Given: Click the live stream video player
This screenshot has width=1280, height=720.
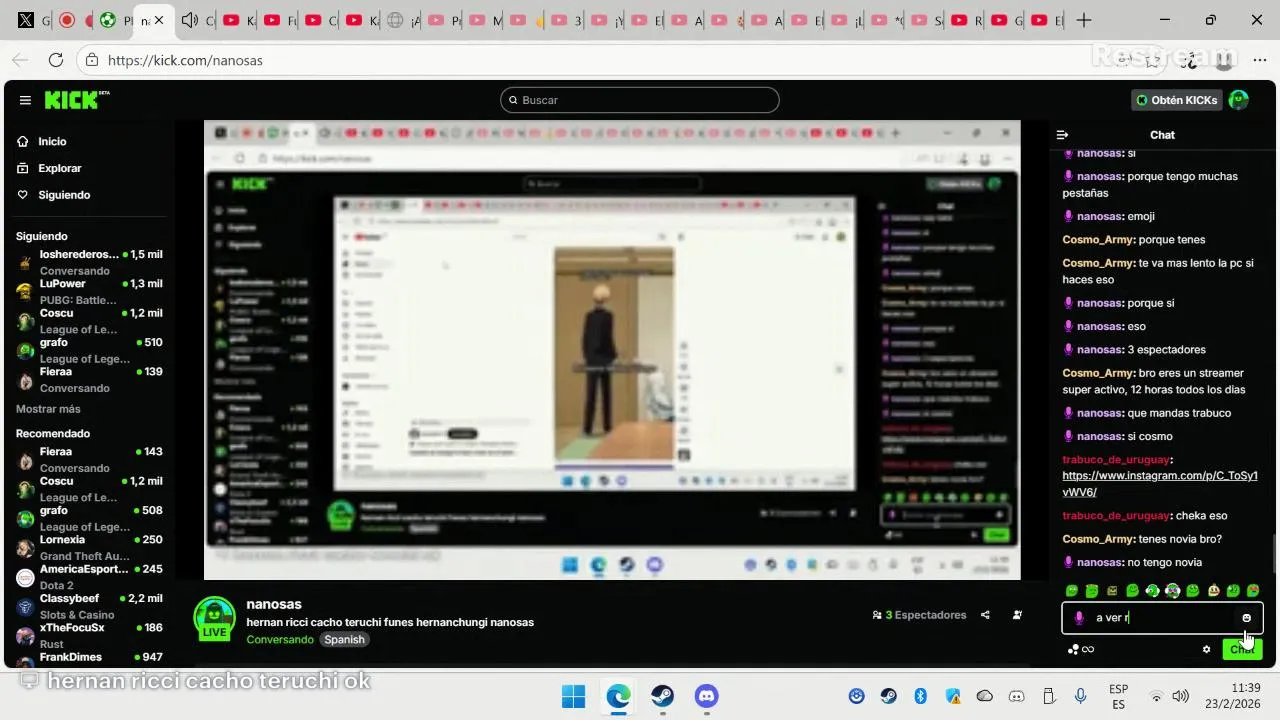Looking at the screenshot, I should (612, 350).
